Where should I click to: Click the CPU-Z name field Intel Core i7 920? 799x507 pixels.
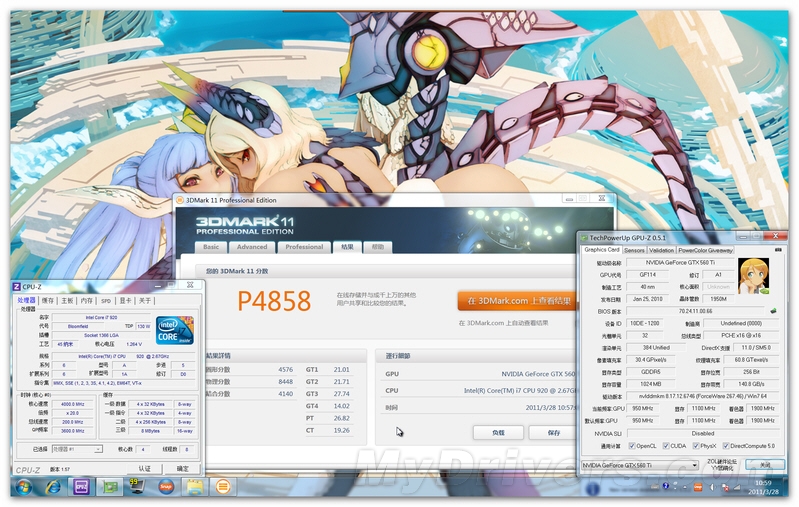point(101,317)
